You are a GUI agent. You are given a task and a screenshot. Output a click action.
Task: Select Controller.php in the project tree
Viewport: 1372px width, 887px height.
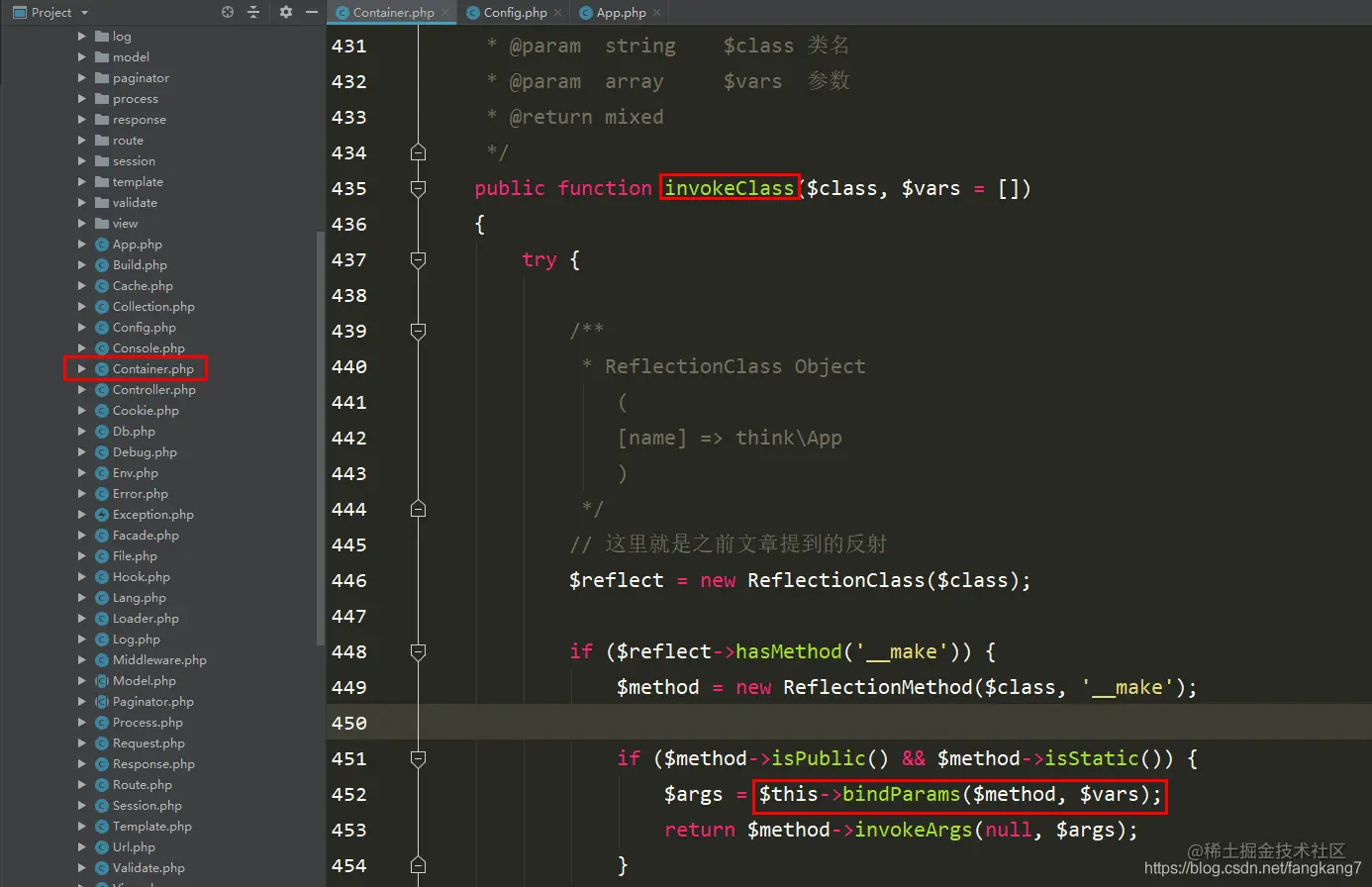click(x=154, y=390)
